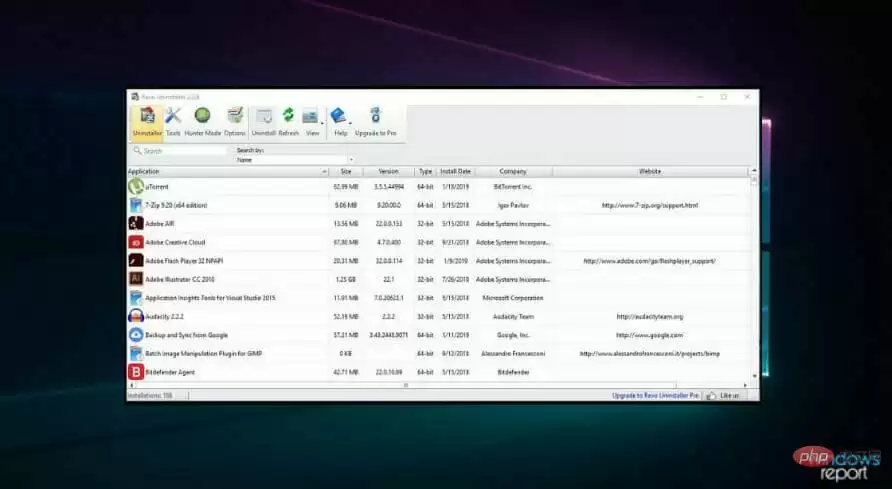Select the Adobe Illustrator CC icon
This screenshot has width=892, height=489.
[x=136, y=279]
